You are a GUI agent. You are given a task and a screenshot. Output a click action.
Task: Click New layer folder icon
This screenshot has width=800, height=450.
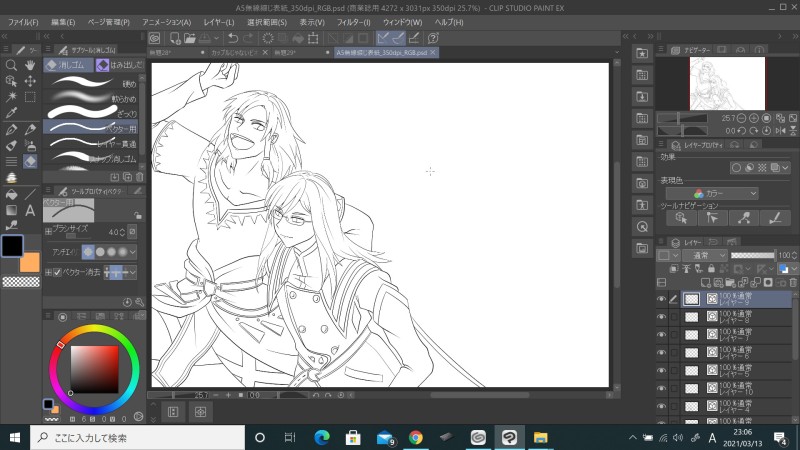click(731, 283)
